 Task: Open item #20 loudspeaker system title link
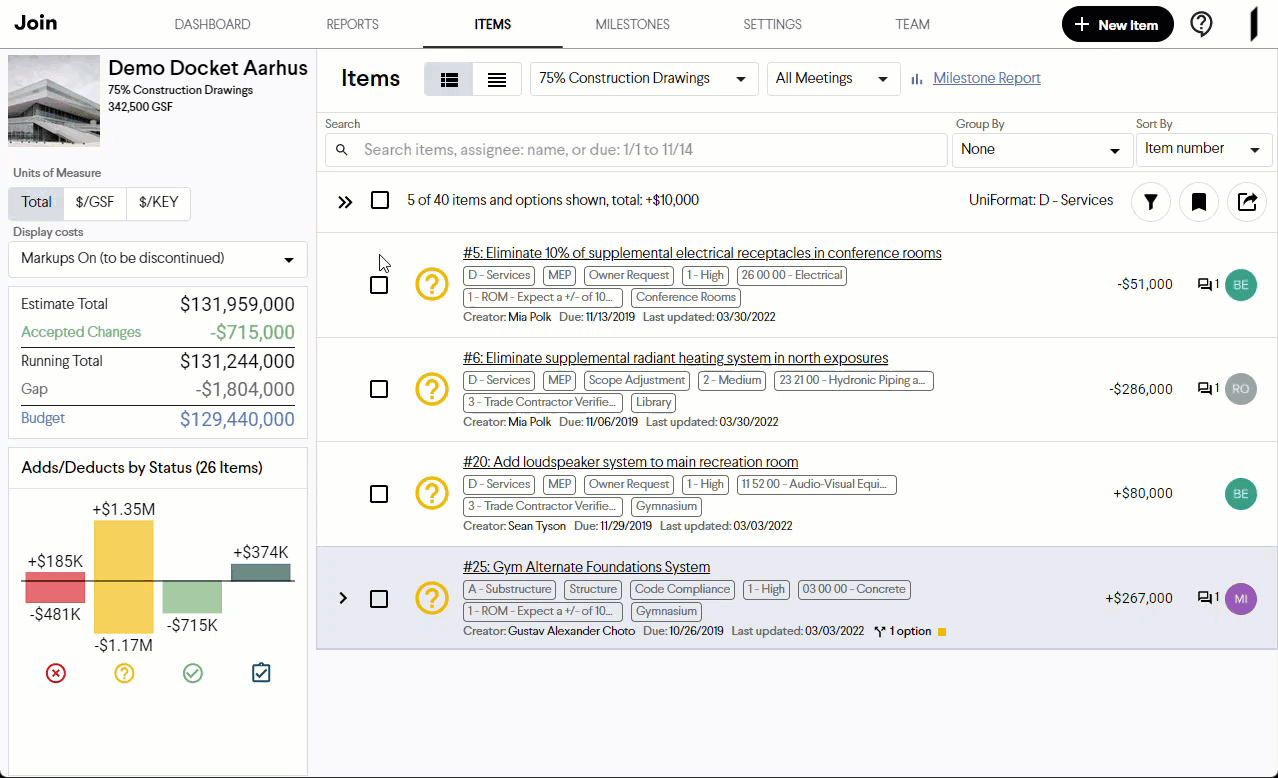[631, 462]
